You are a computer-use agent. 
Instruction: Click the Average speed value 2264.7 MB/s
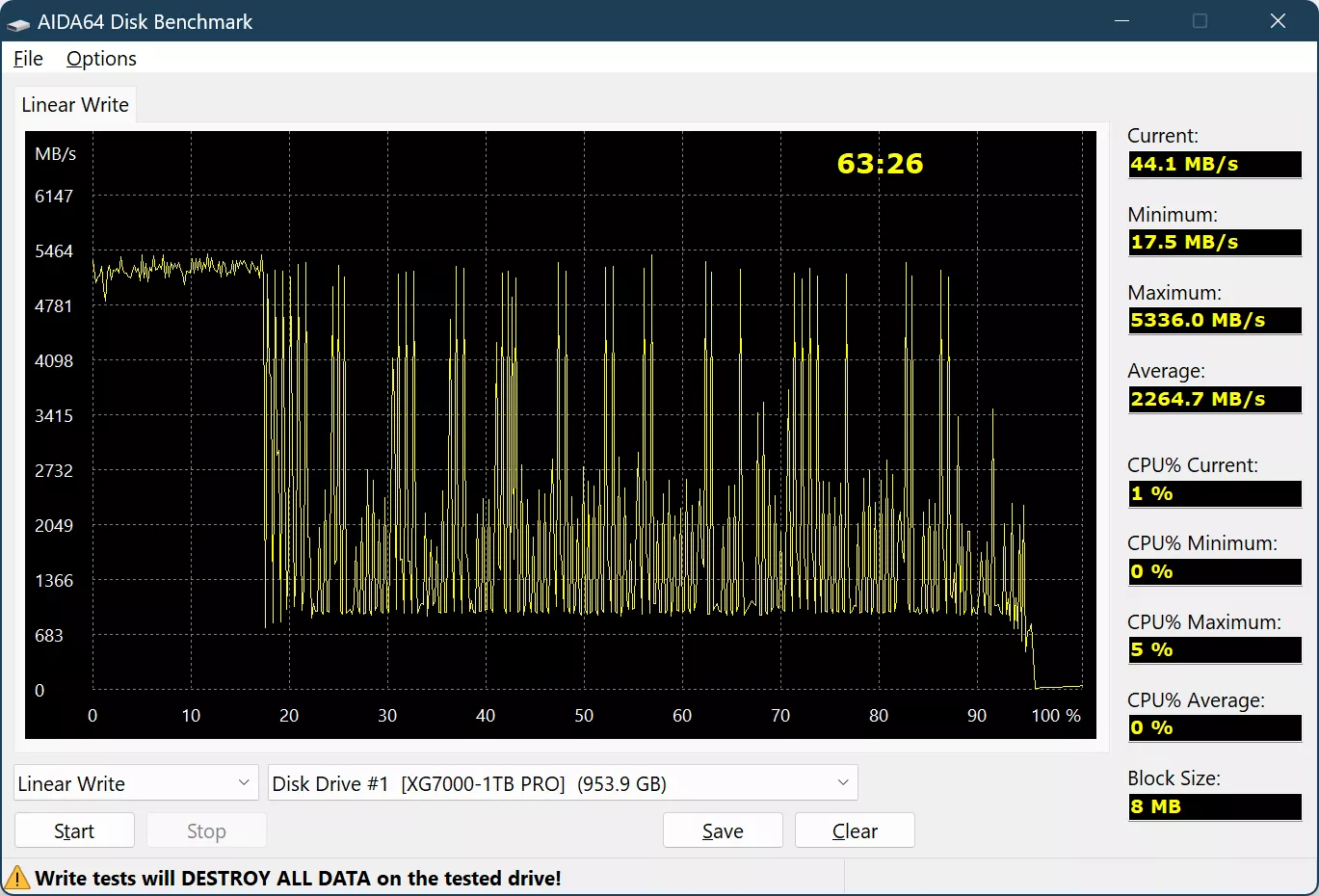(1215, 399)
